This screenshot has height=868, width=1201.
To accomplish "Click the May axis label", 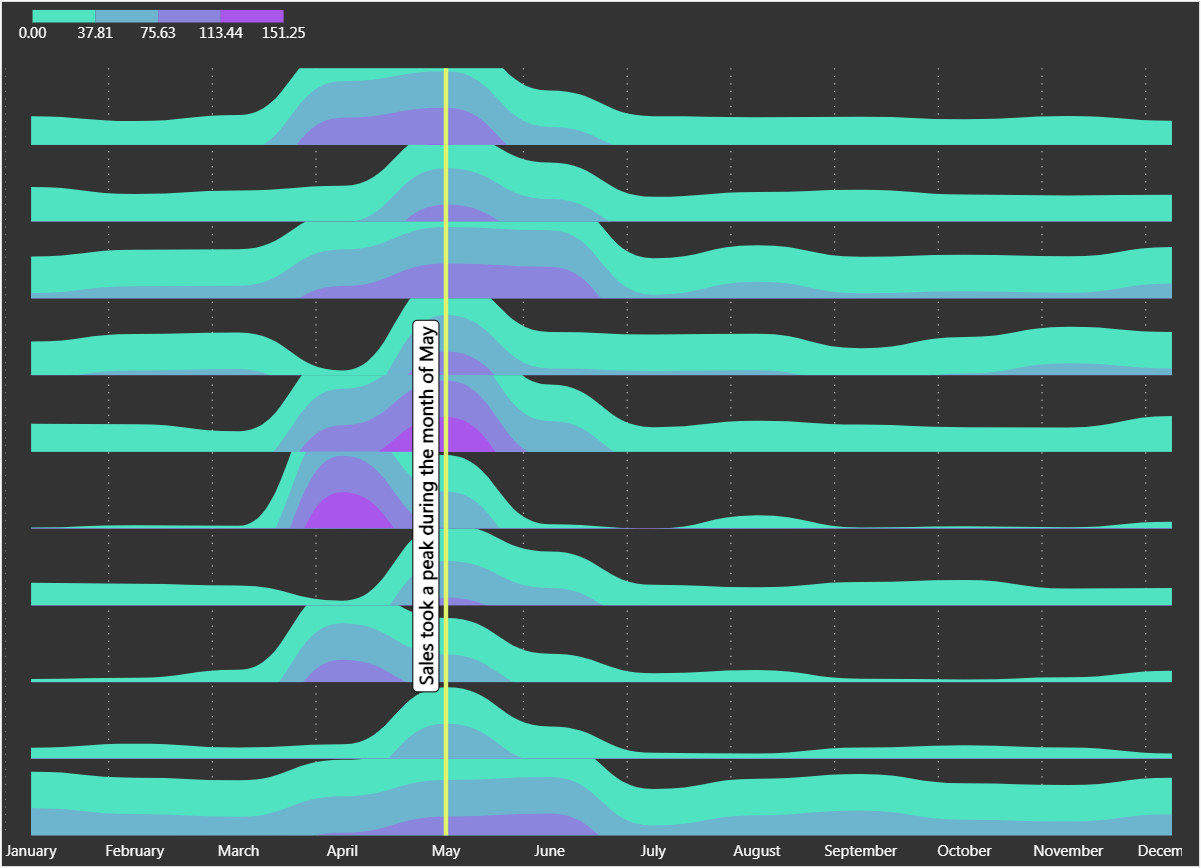I will [446, 851].
